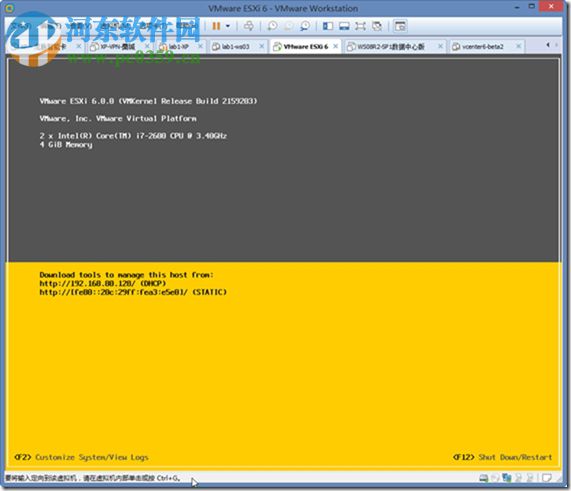Send Ctrl+Alt+Del to the virtual machine
This screenshot has height=491, width=571.
point(249,26)
